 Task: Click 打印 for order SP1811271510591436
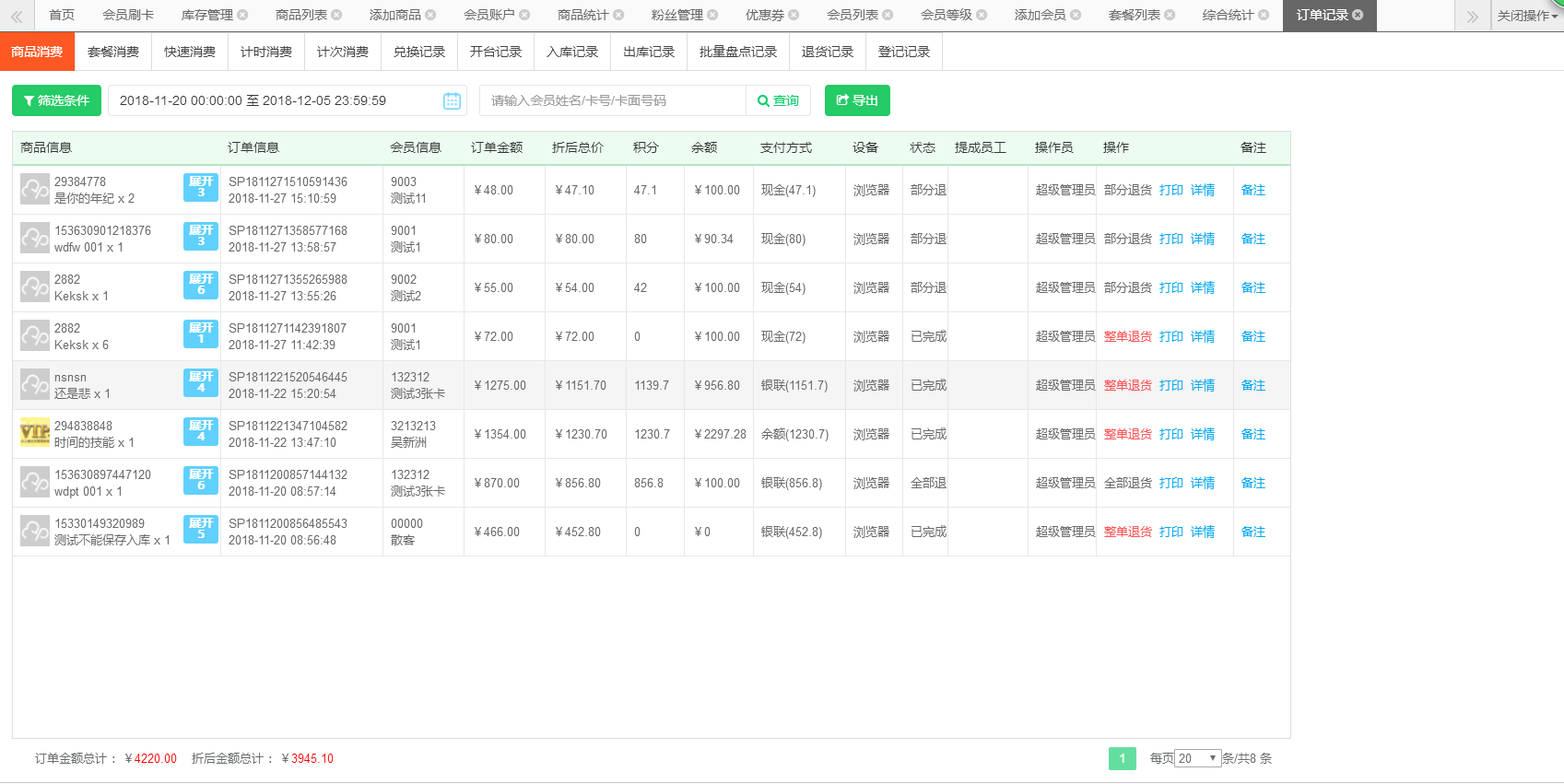pyautogui.click(x=1171, y=190)
